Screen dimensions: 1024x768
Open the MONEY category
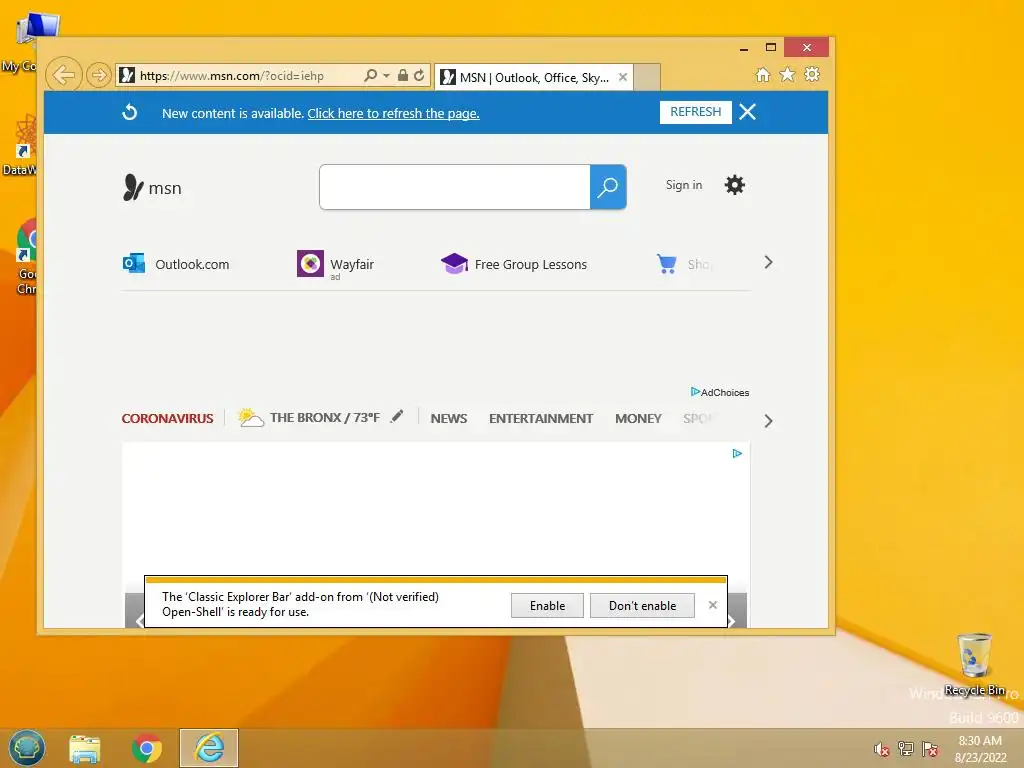click(638, 419)
